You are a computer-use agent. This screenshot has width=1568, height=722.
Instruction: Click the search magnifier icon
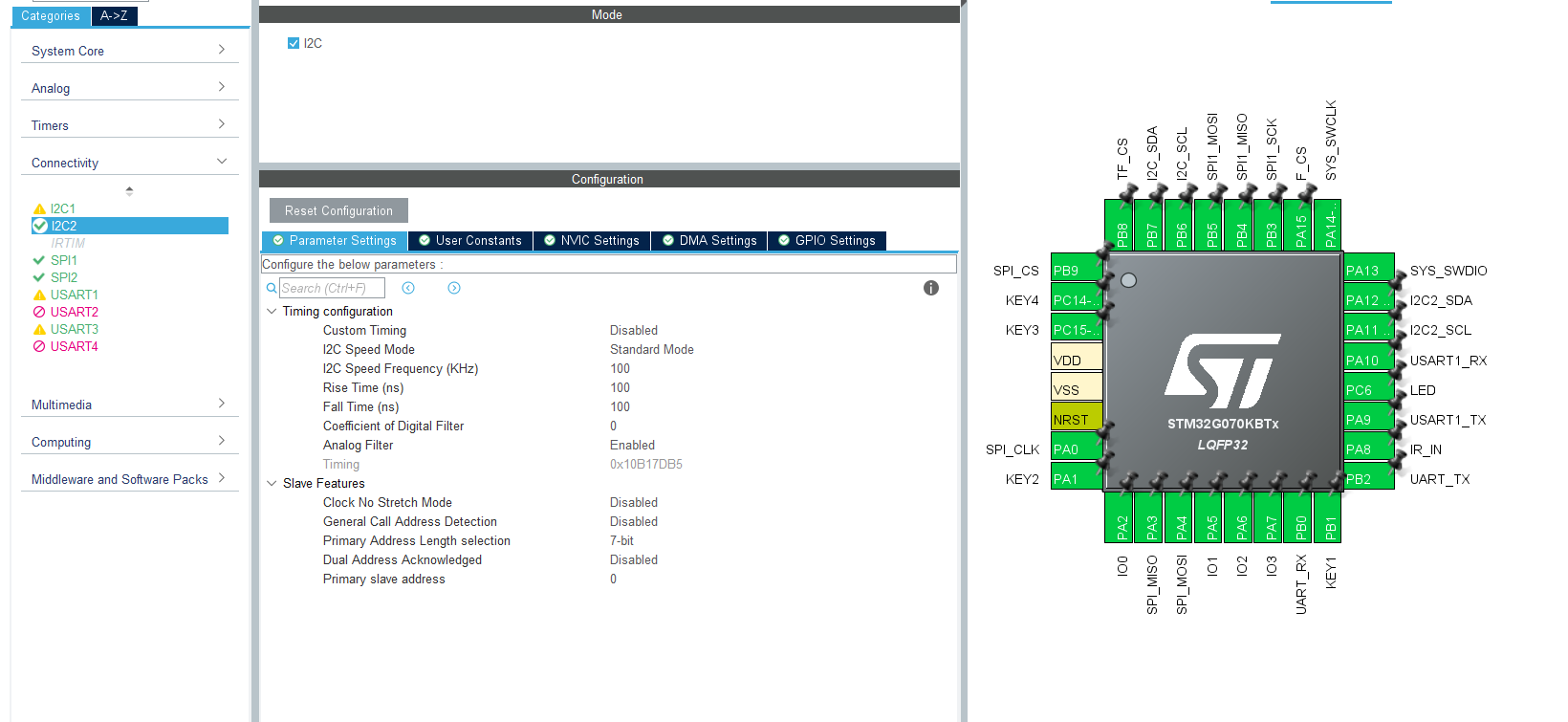click(x=272, y=288)
